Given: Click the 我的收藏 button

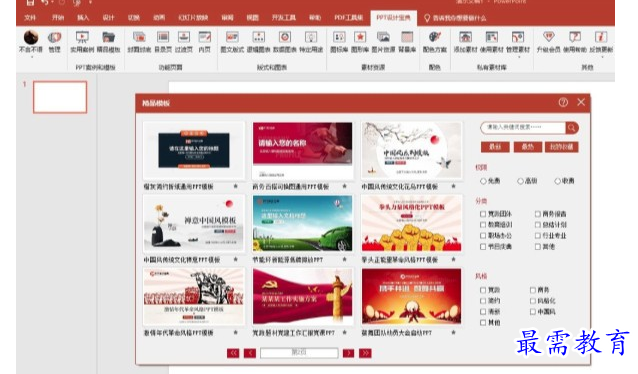Looking at the screenshot, I should click(561, 147).
